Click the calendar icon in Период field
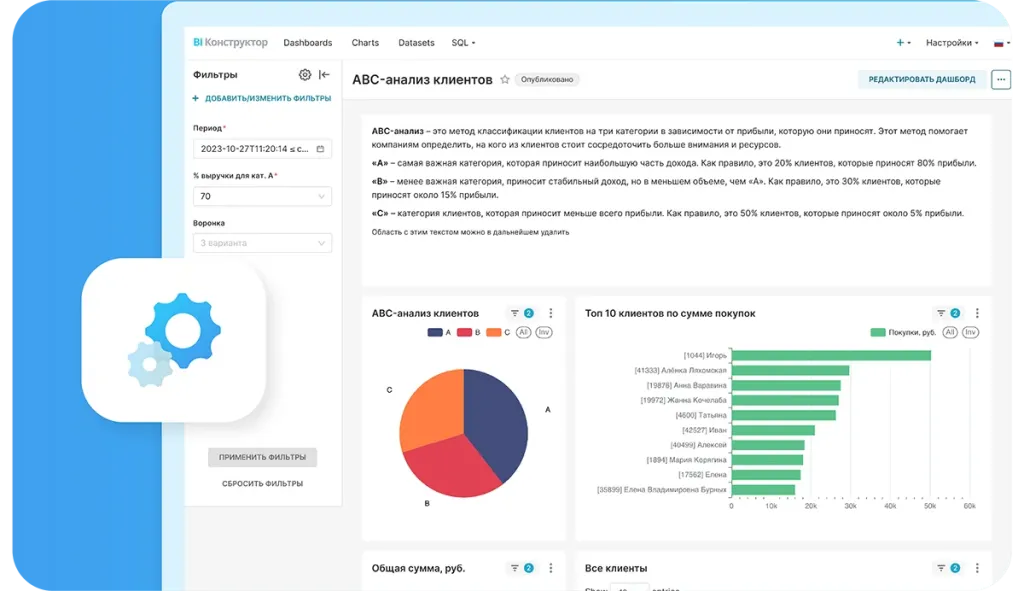 pos(320,149)
